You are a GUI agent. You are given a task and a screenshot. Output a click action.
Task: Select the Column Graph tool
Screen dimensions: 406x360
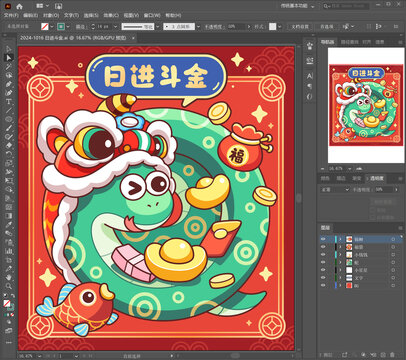(9, 251)
